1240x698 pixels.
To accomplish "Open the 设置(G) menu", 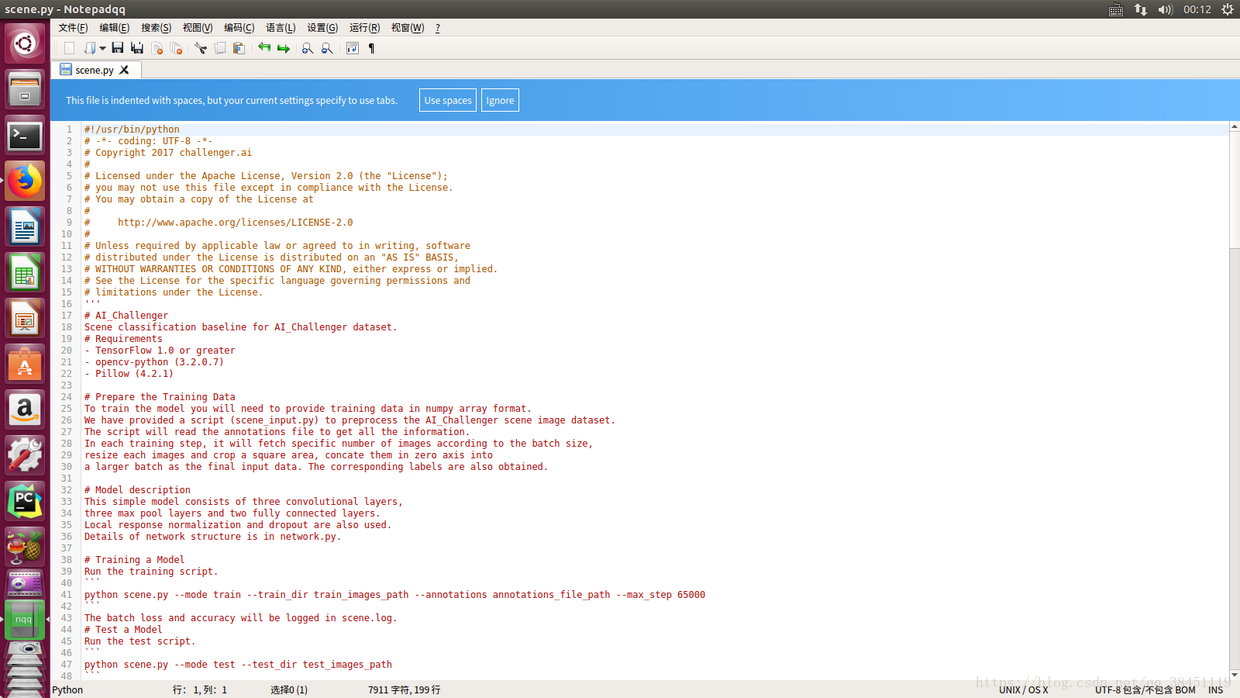I will pos(322,28).
